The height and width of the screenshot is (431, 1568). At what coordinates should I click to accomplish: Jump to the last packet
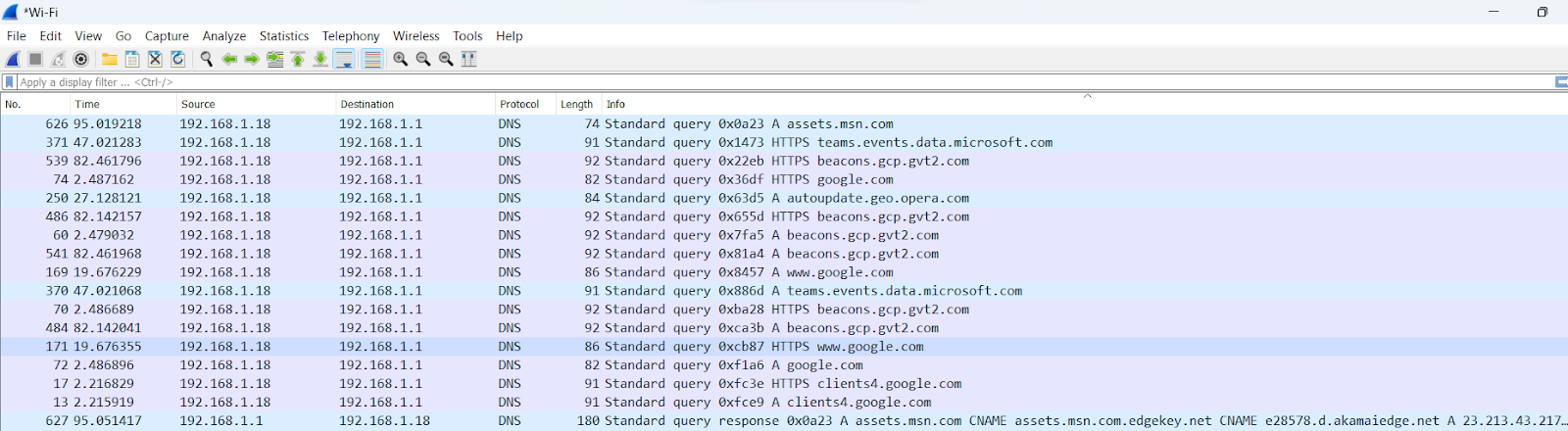point(320,59)
